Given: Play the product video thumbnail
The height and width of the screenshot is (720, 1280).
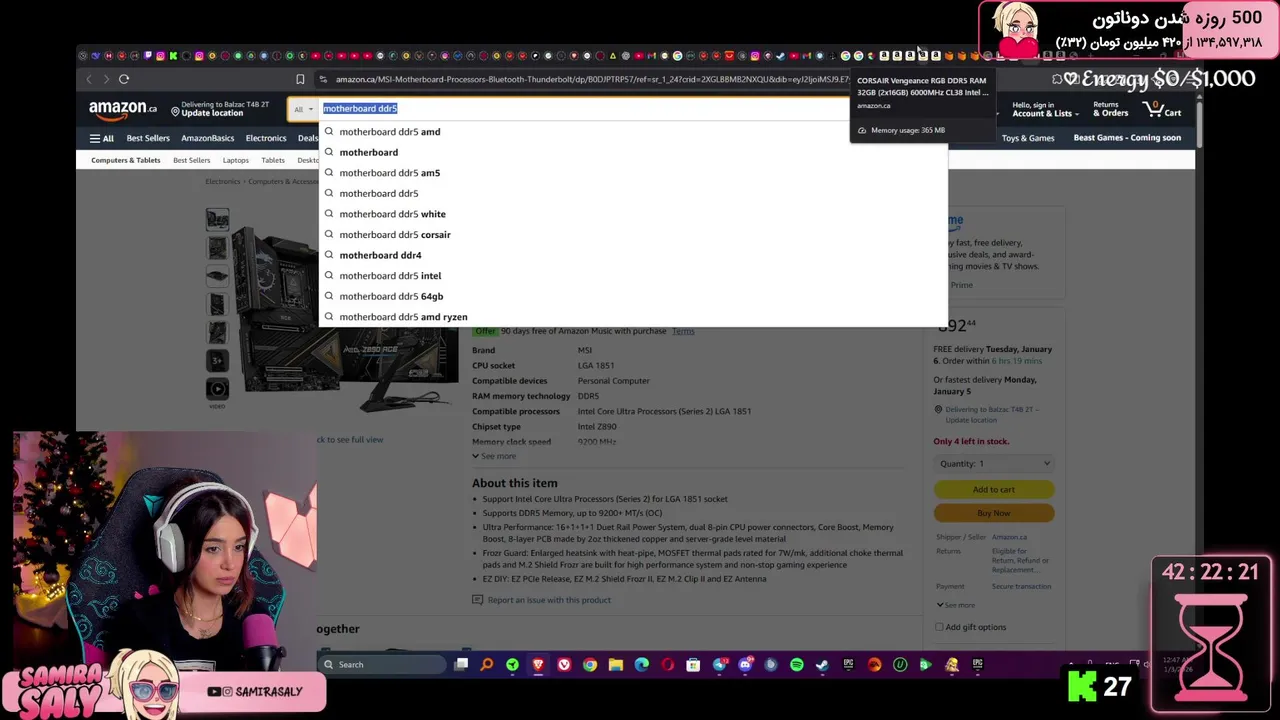Looking at the screenshot, I should 217,389.
